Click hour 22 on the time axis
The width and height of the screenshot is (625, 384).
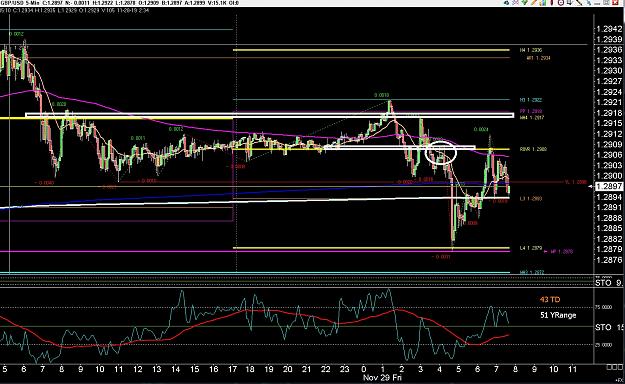(326, 369)
